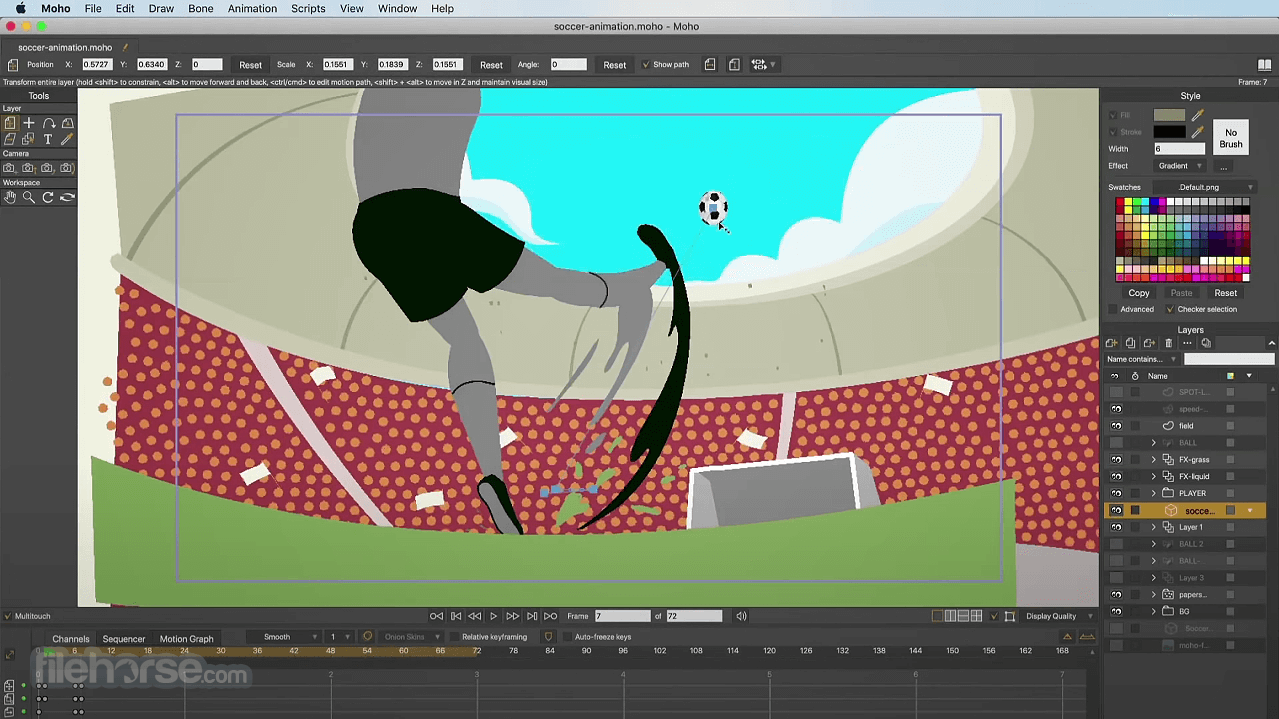Select the Eyedropper tool in Layer tools
1279x719 pixels.
point(67,139)
